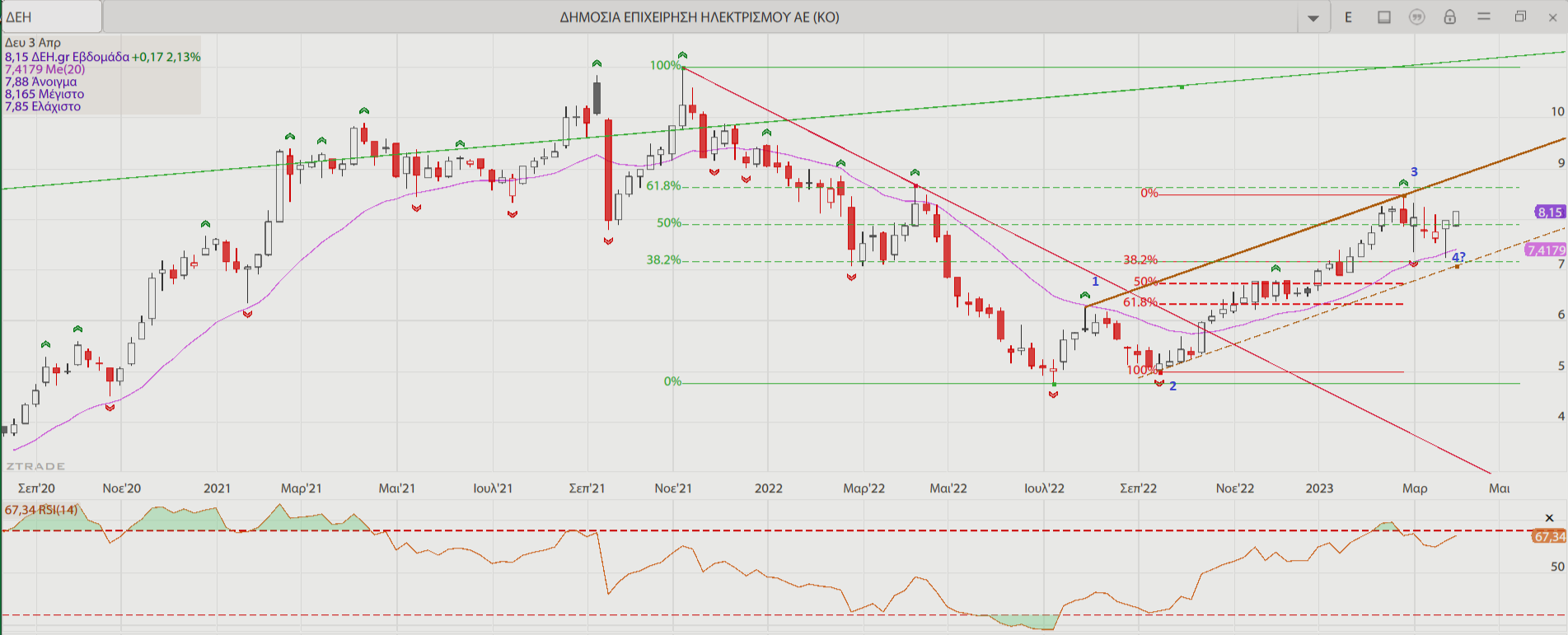Click the red down-fractal marker beside wave 2
This screenshot has width=1568, height=635.
pyautogui.click(x=1159, y=383)
